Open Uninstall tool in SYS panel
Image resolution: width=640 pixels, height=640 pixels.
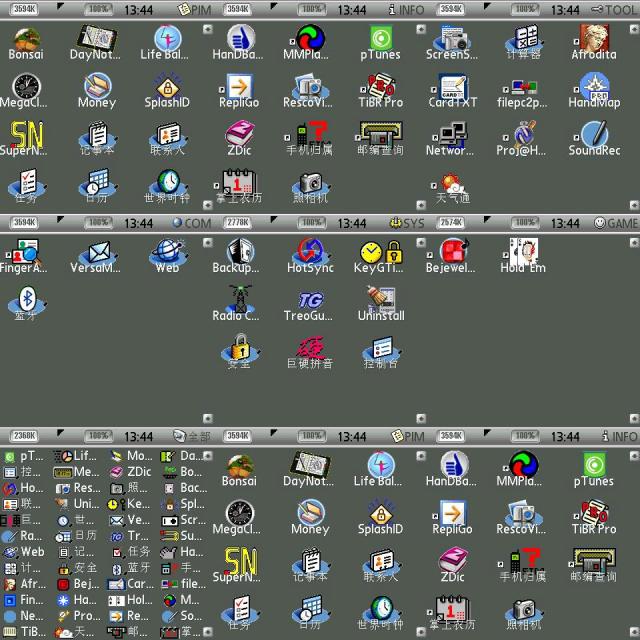pos(381,304)
